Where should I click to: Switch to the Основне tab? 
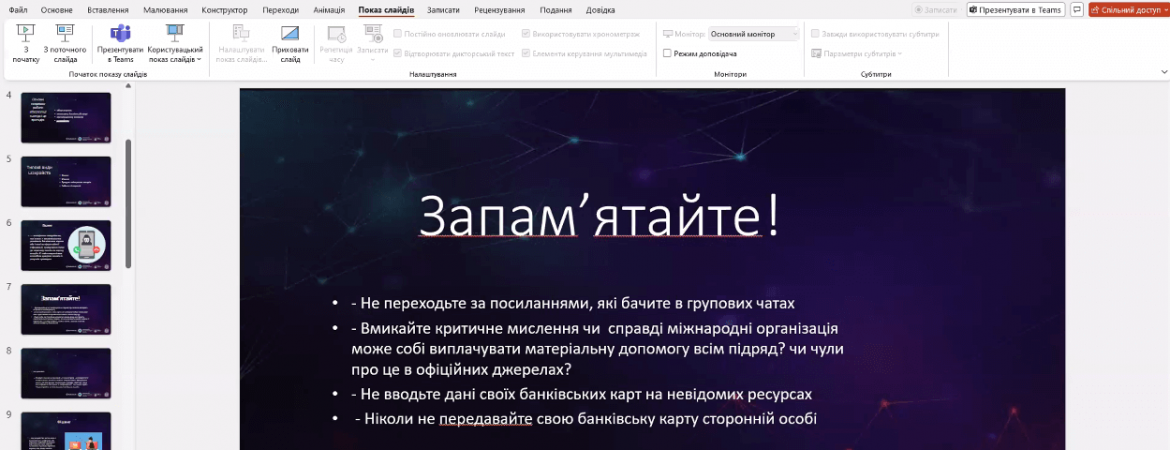click(x=57, y=10)
